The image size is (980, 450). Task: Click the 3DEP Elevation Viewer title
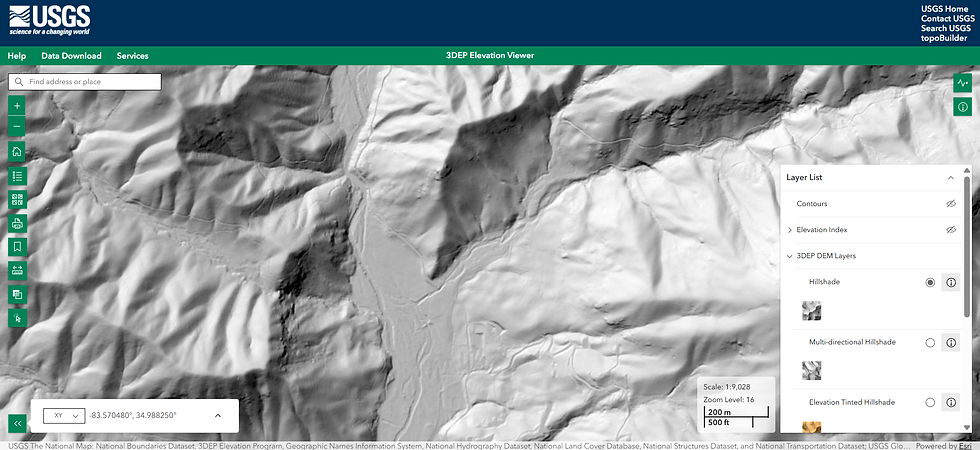(x=490, y=56)
